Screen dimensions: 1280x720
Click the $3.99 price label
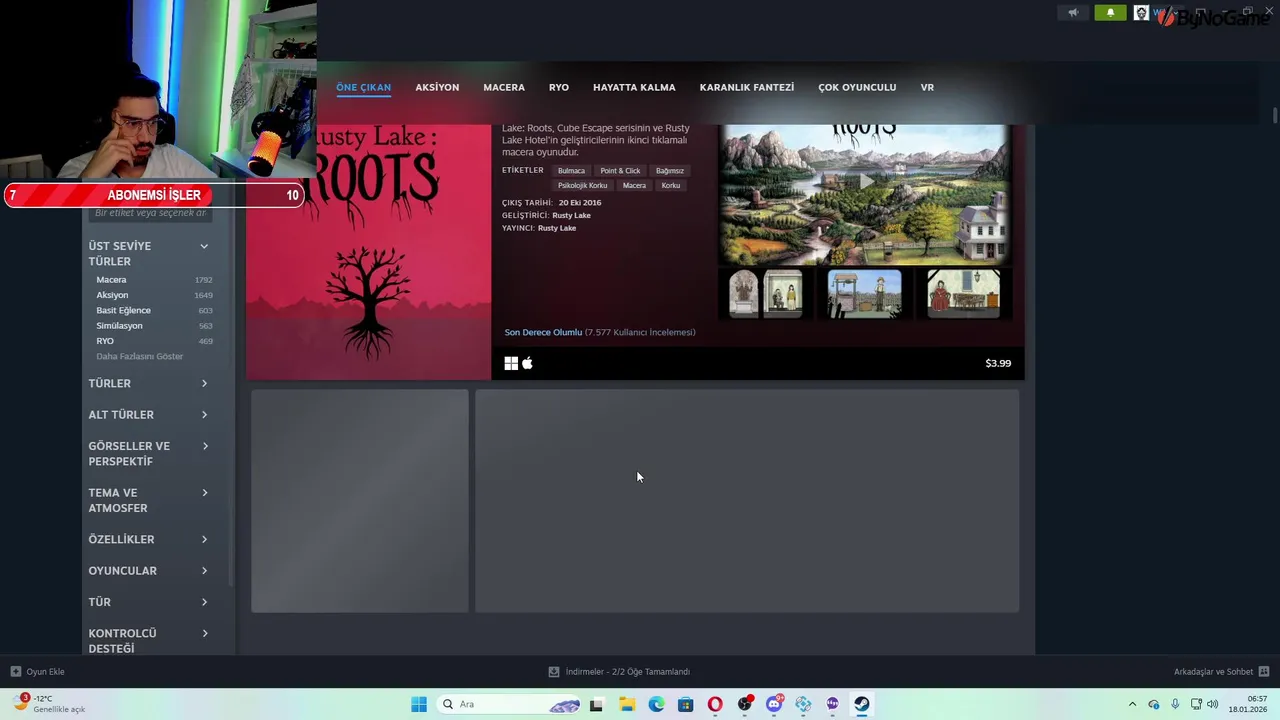tap(998, 363)
